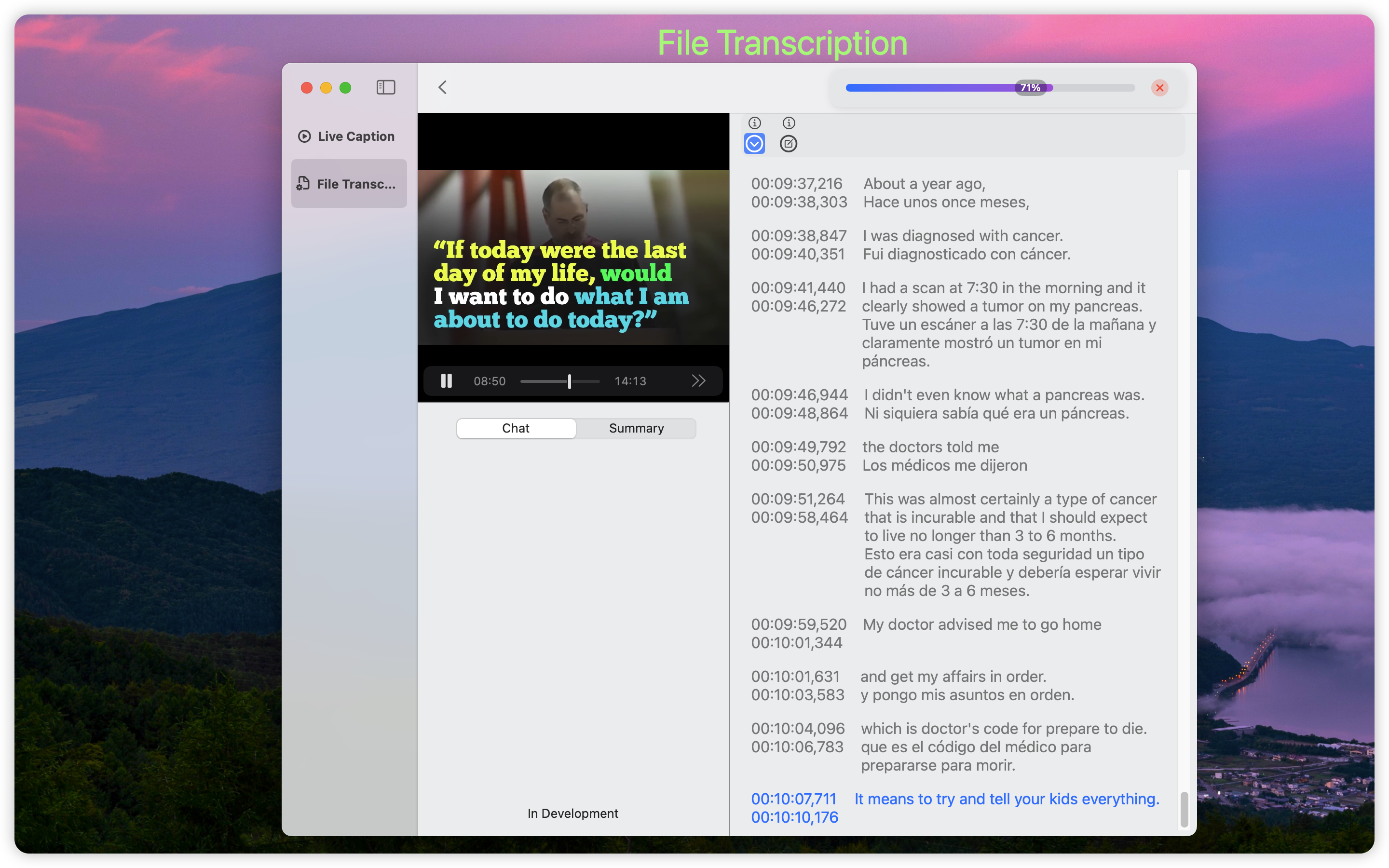
Task: Click highlighted timestamp 00:10:07,711
Action: tap(793, 799)
